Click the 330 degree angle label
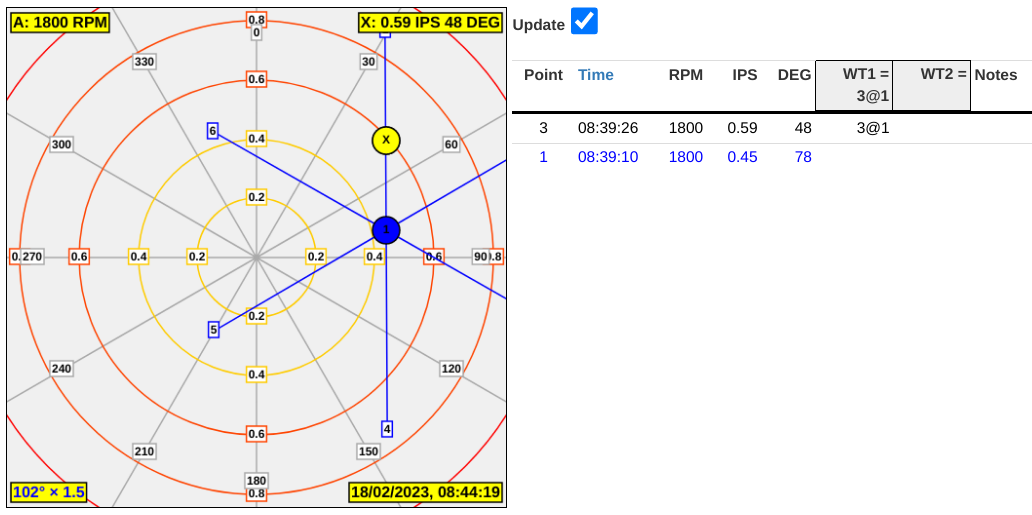Screen dimensions: 1032x515 pos(144,62)
